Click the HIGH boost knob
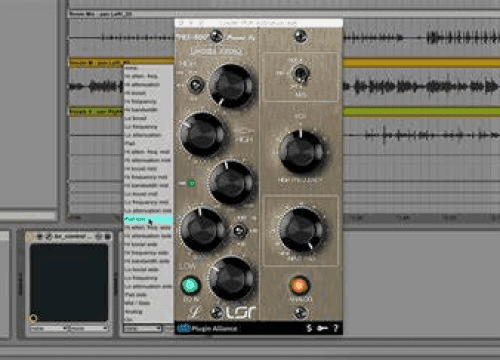Image resolution: width=500 pixels, height=360 pixels. click(x=202, y=134)
